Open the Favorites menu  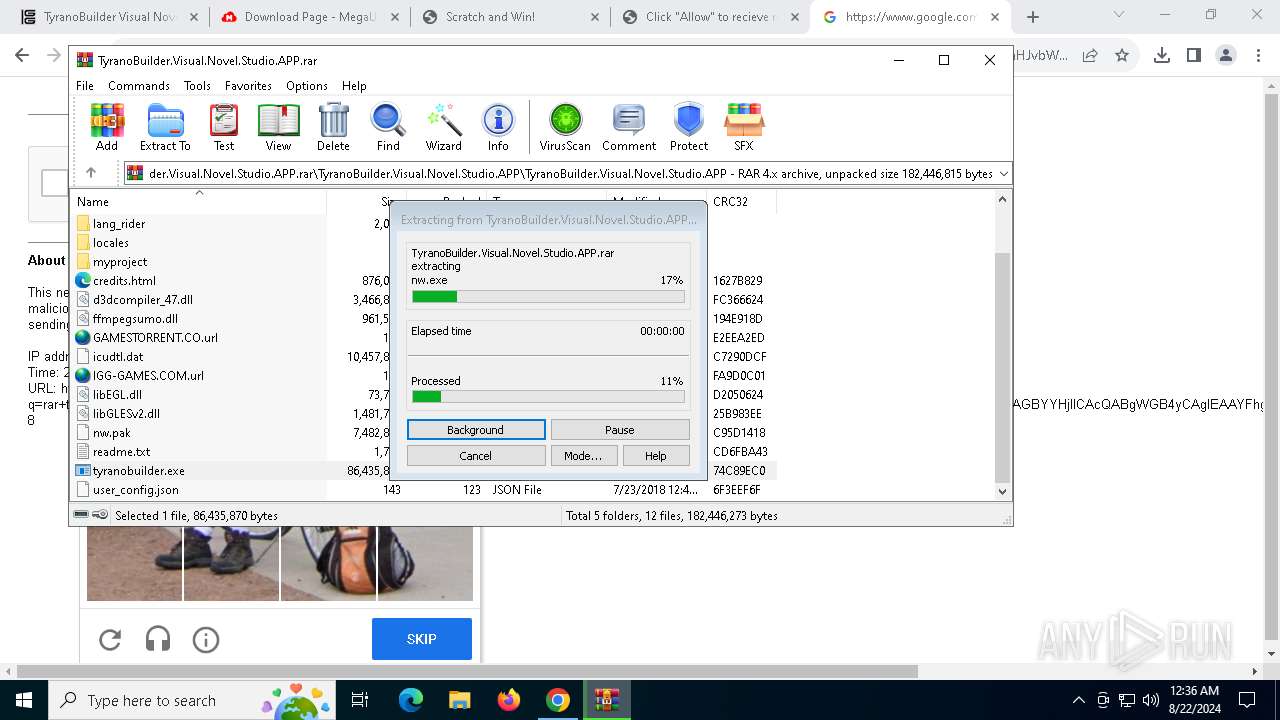click(248, 86)
